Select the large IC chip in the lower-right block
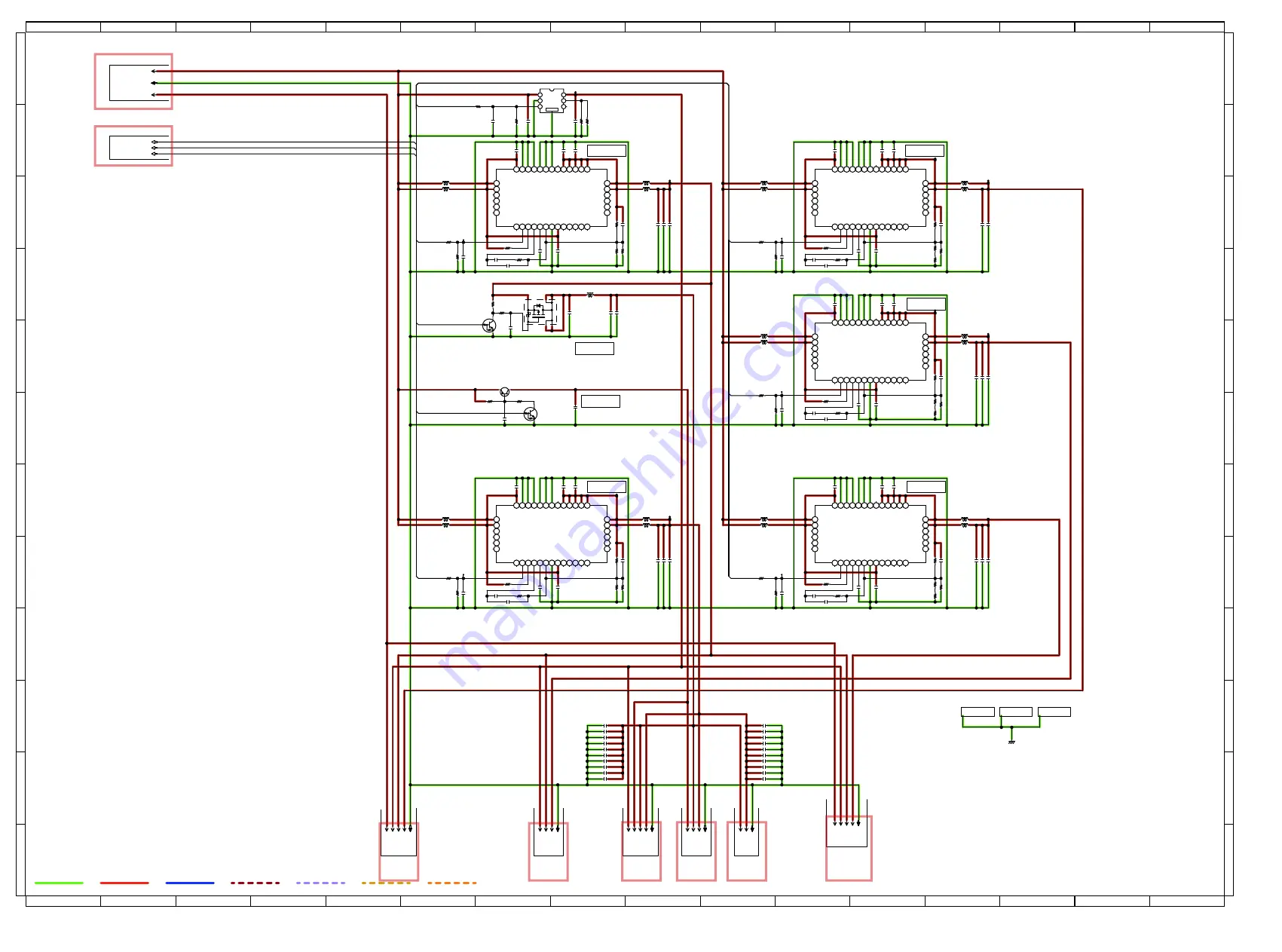1282x952 pixels. [870, 534]
